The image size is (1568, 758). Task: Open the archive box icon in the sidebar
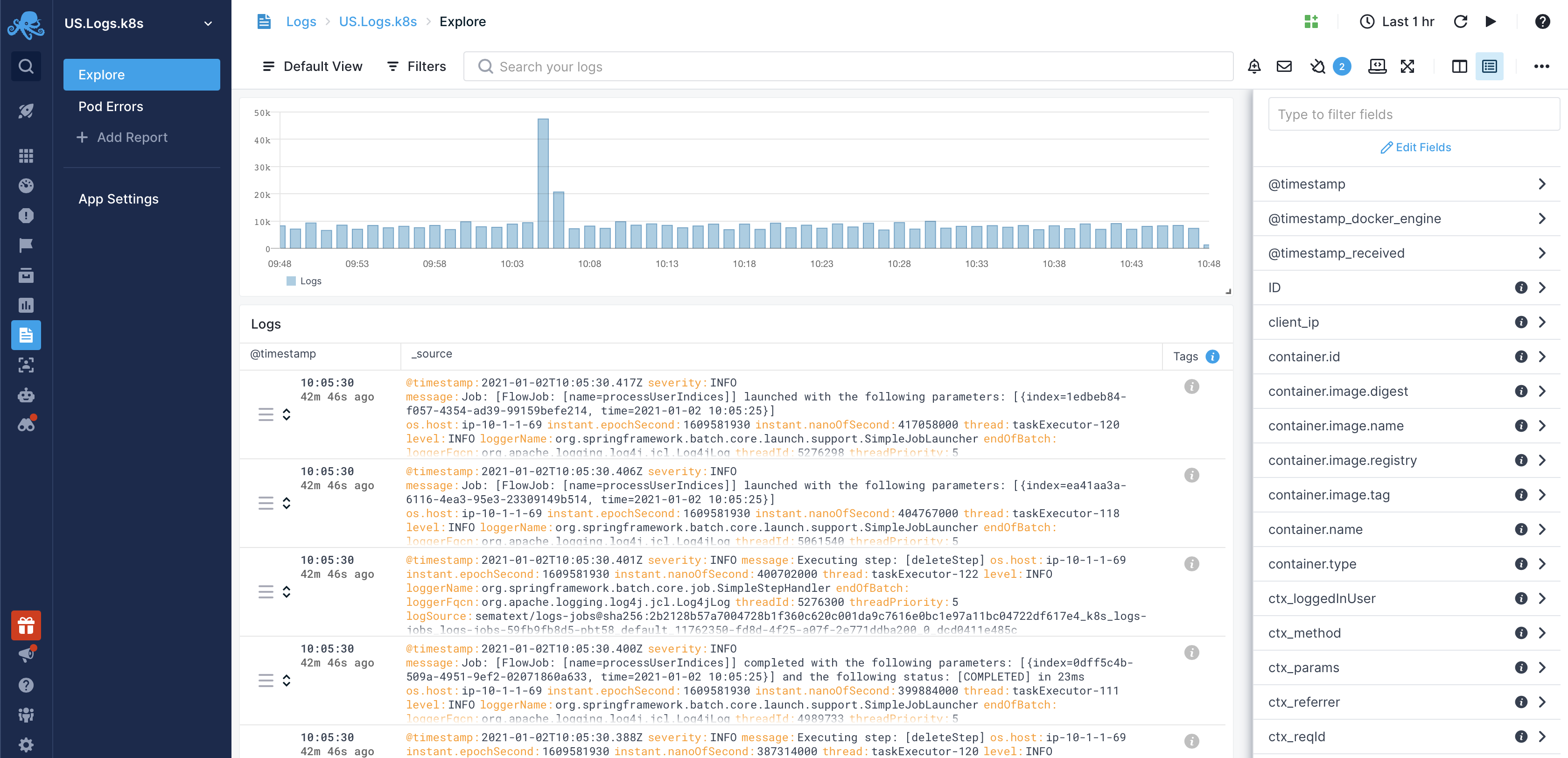click(26, 275)
